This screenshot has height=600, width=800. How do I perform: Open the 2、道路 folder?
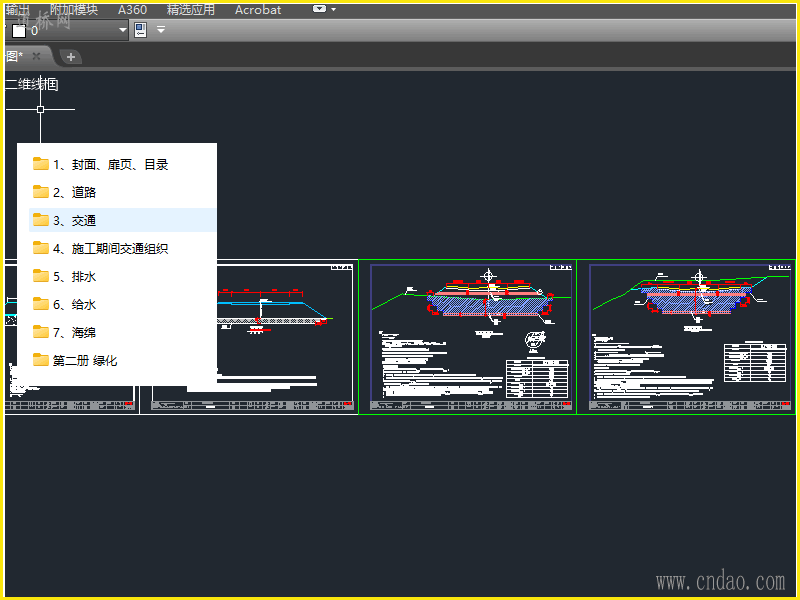click(x=122, y=192)
